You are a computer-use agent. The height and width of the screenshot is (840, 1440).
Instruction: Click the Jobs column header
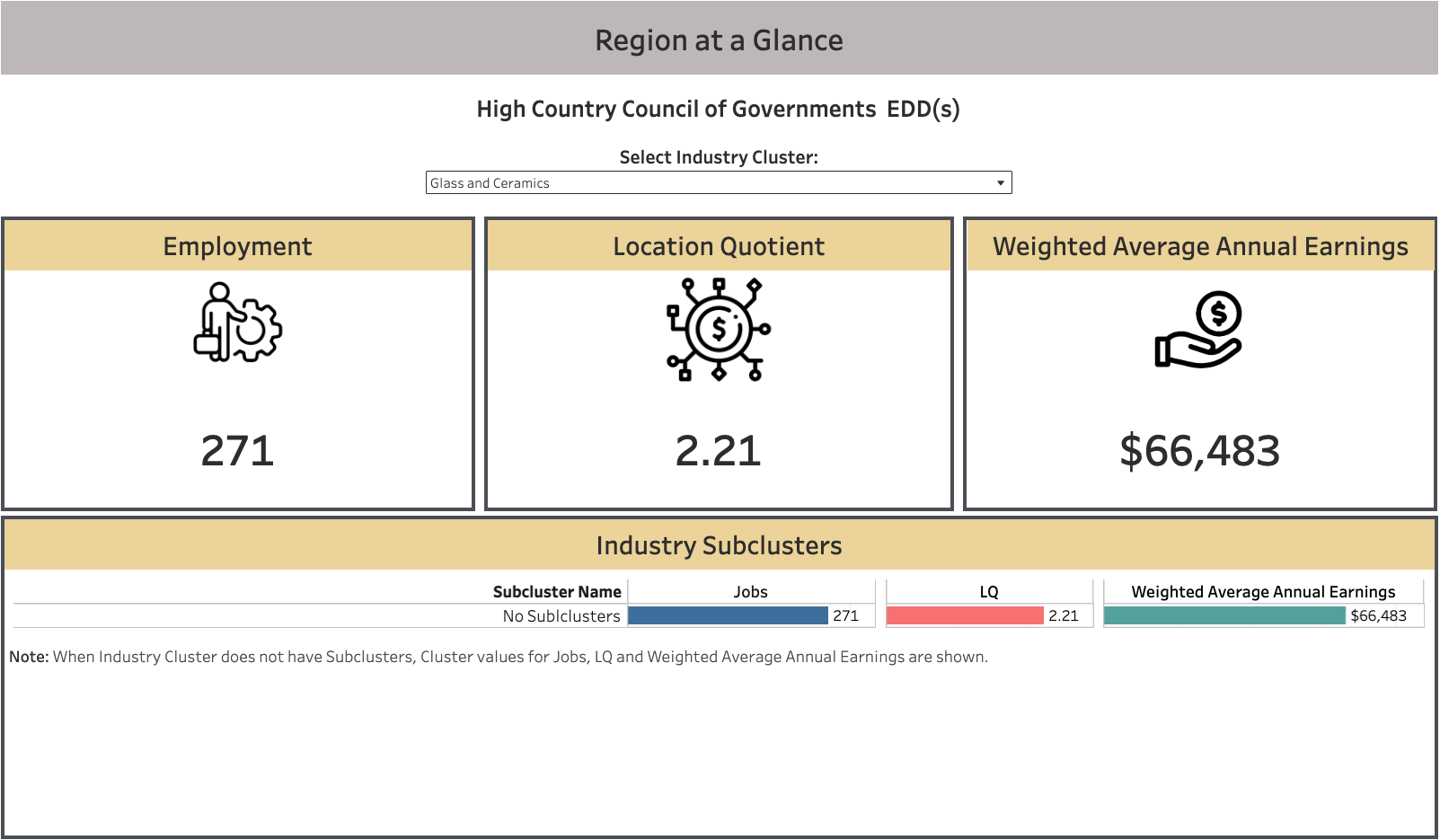coord(750,592)
